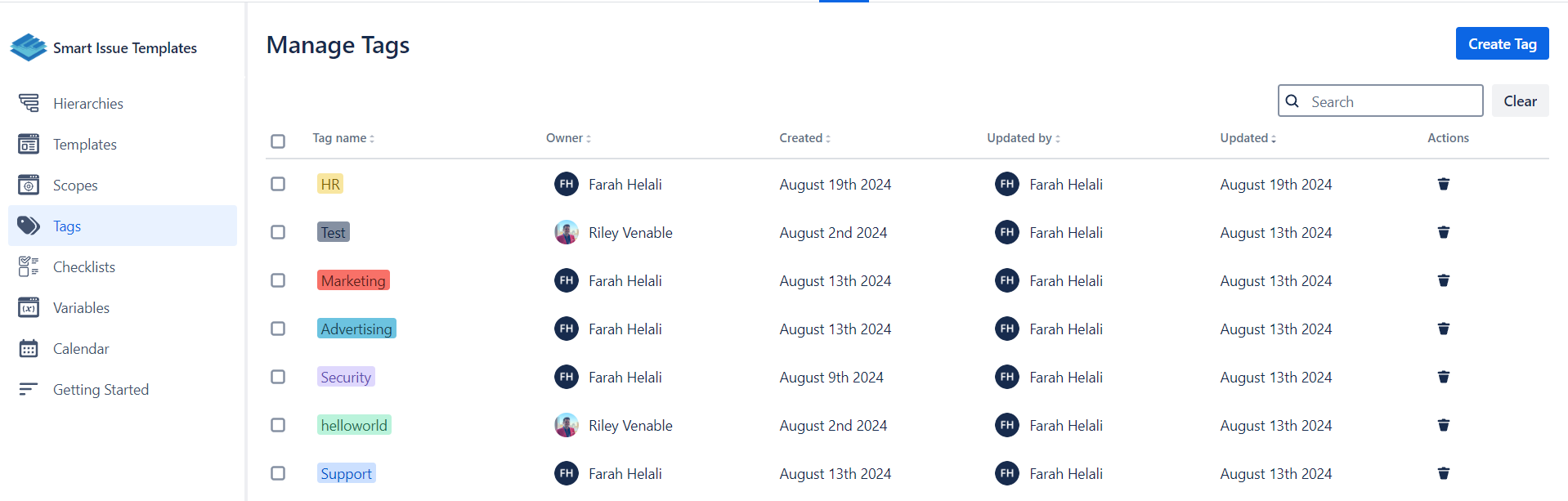Clear the search filter
This screenshot has height=501, width=1568.
tap(1520, 101)
